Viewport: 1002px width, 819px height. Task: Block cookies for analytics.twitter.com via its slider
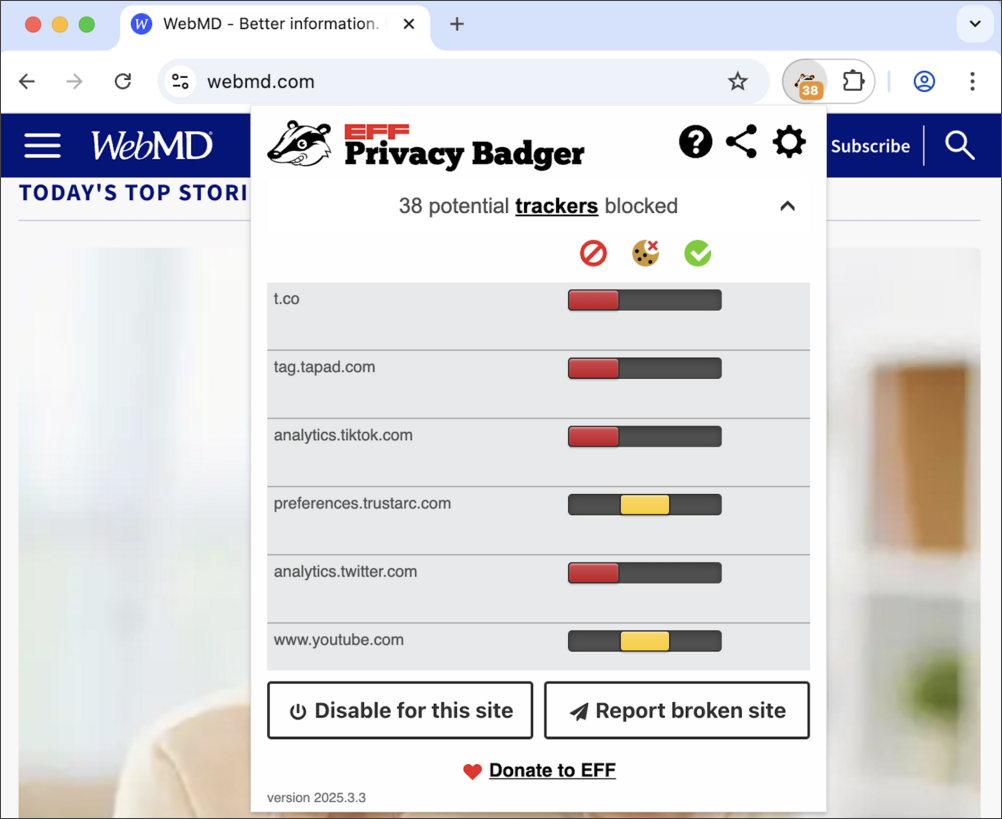coord(645,572)
